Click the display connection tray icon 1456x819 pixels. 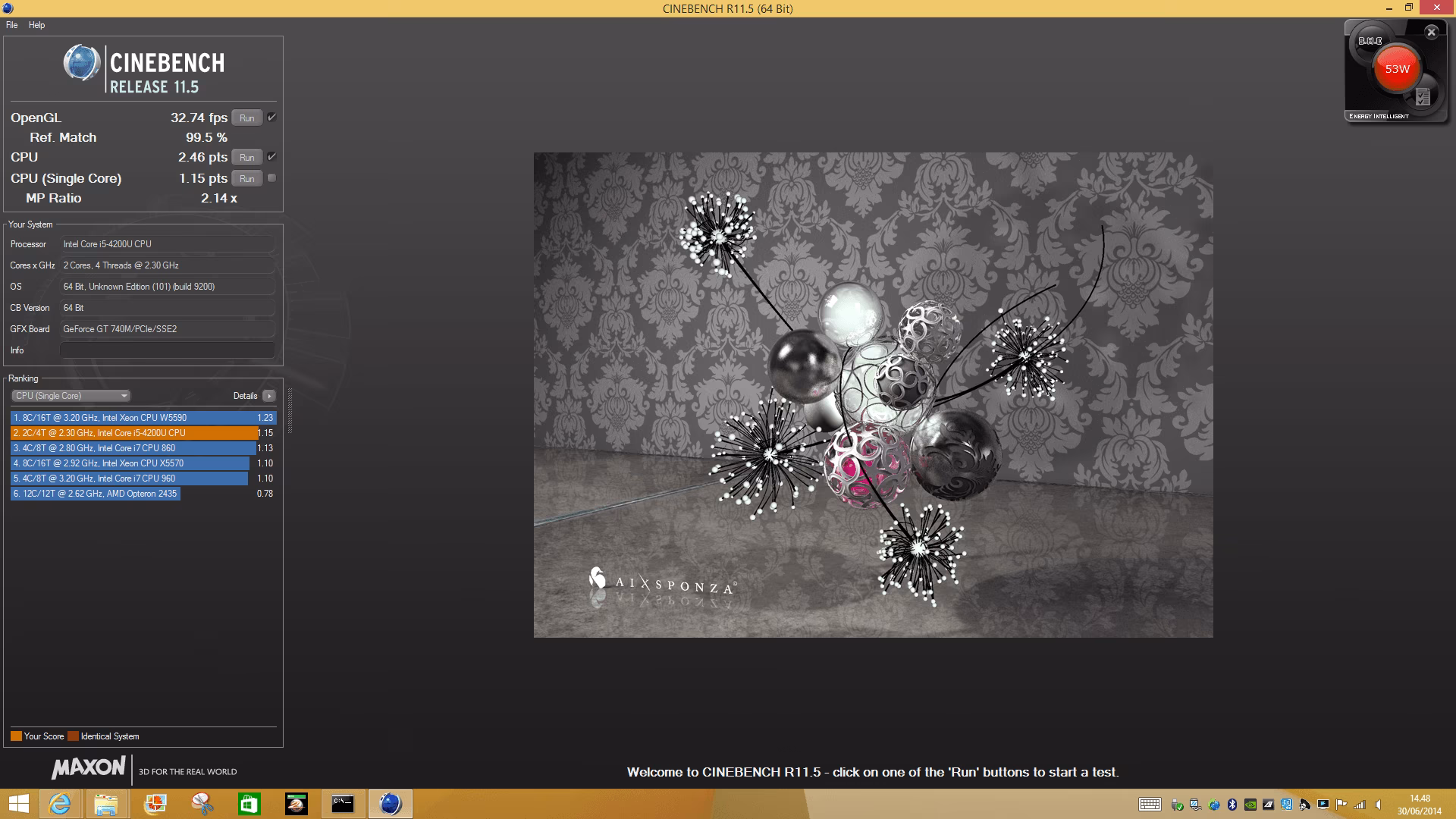(1195, 805)
